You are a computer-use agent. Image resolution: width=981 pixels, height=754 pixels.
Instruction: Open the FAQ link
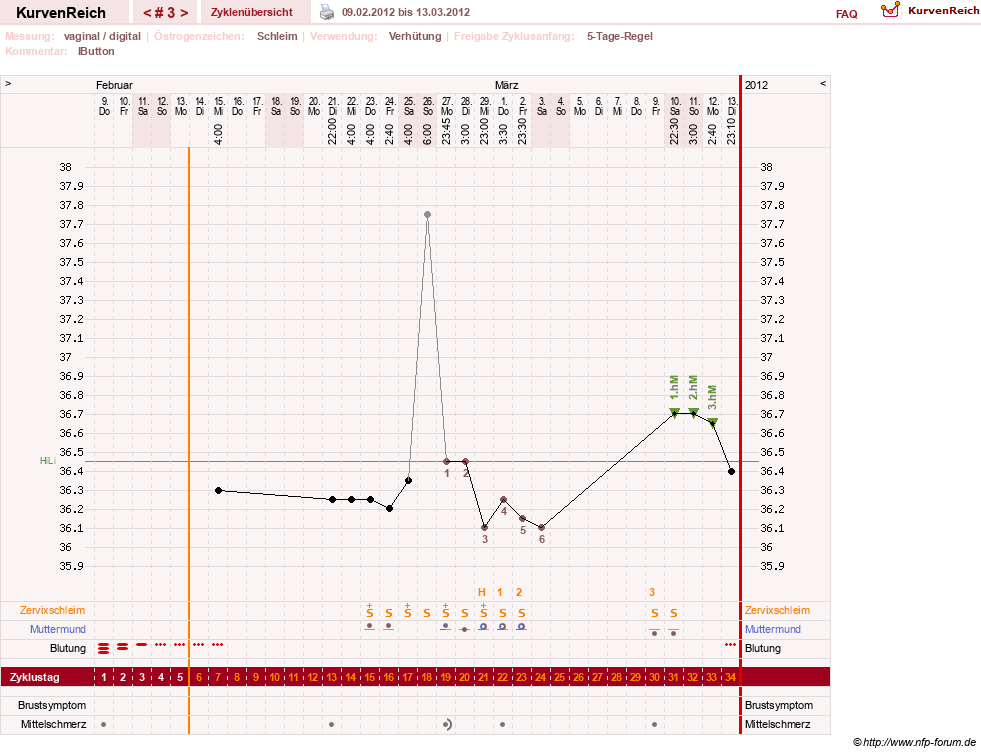tap(846, 14)
